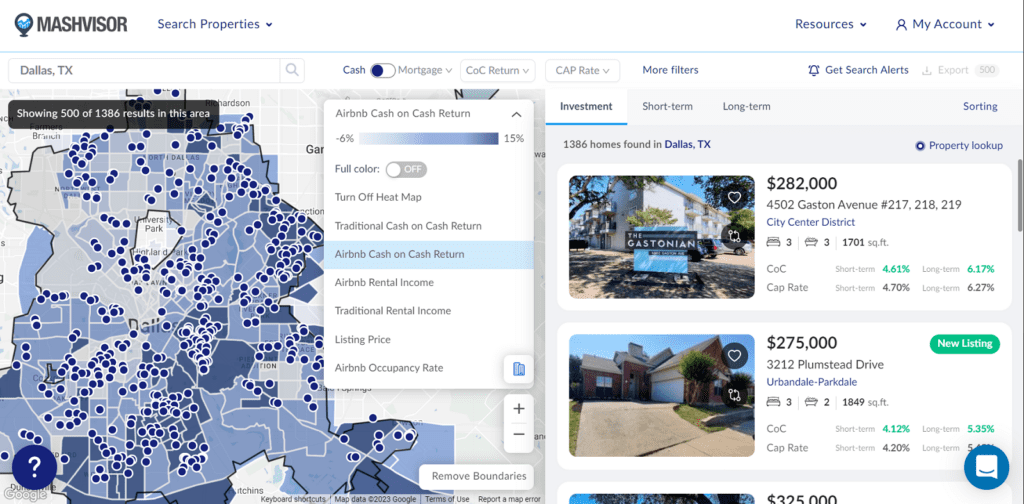The width and height of the screenshot is (1024, 504).
Task: Click the search magnifier icon
Action: pyautogui.click(x=292, y=70)
